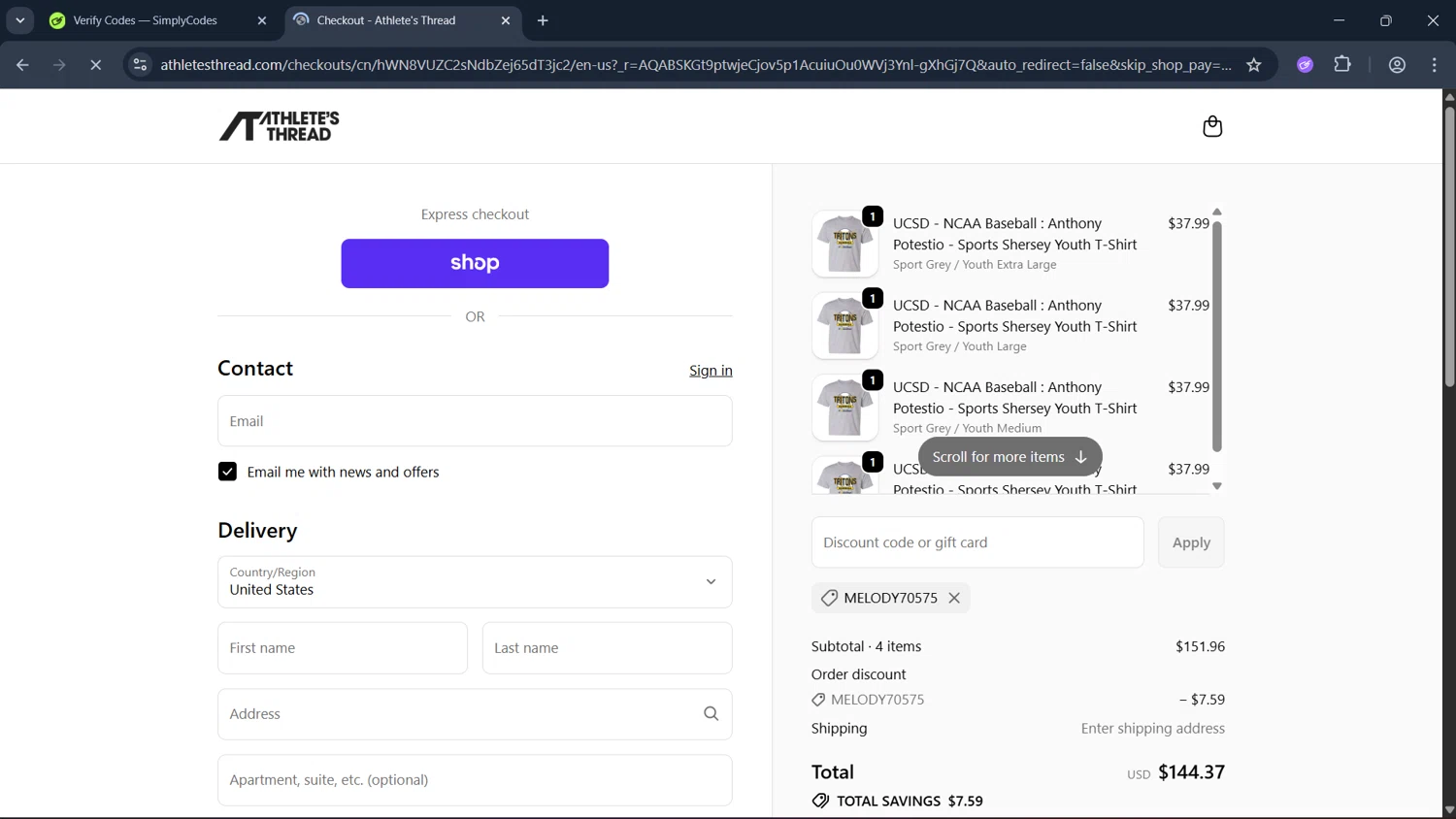Click the browser address bar URL
The image size is (1456, 819).
695,65
